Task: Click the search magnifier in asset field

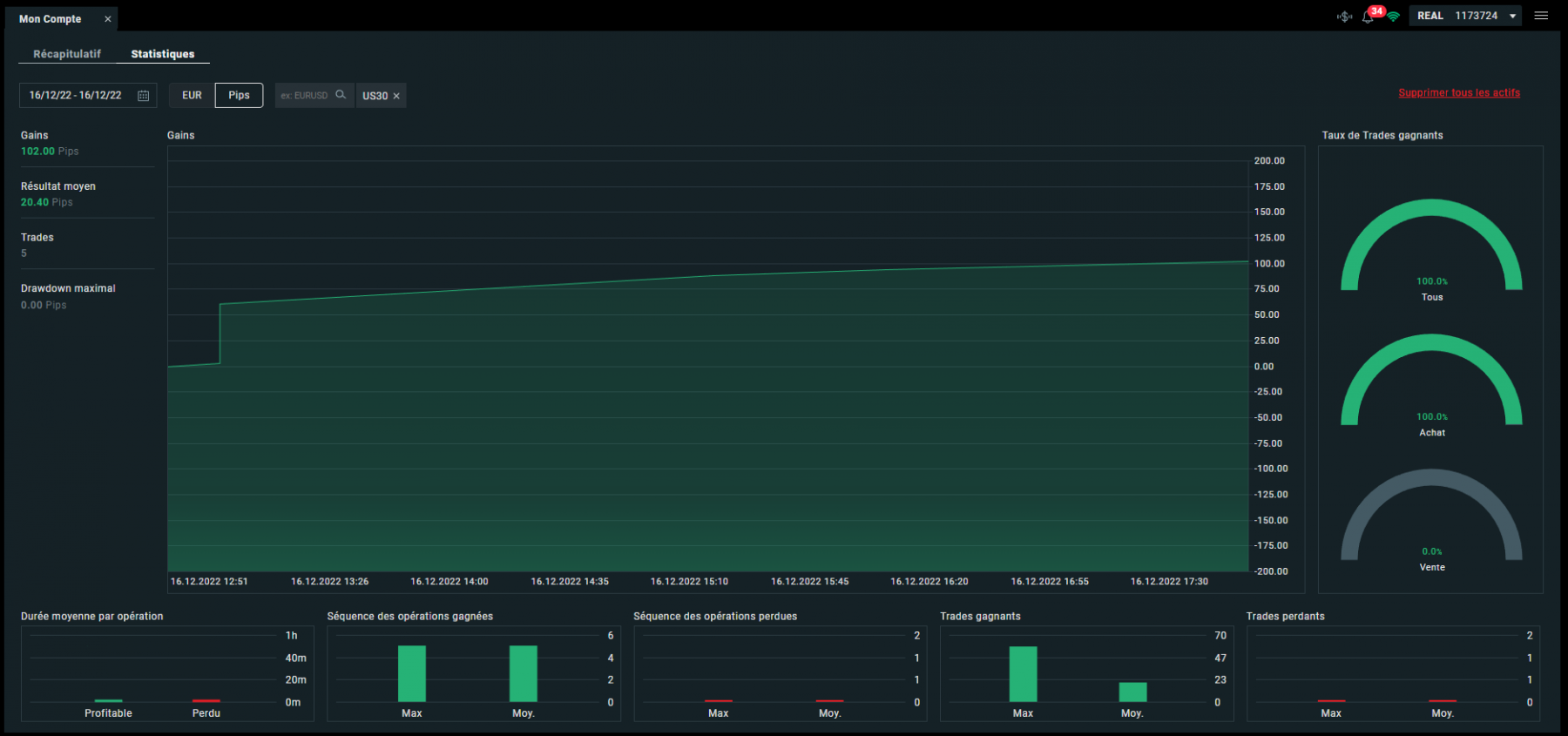Action: [x=341, y=95]
